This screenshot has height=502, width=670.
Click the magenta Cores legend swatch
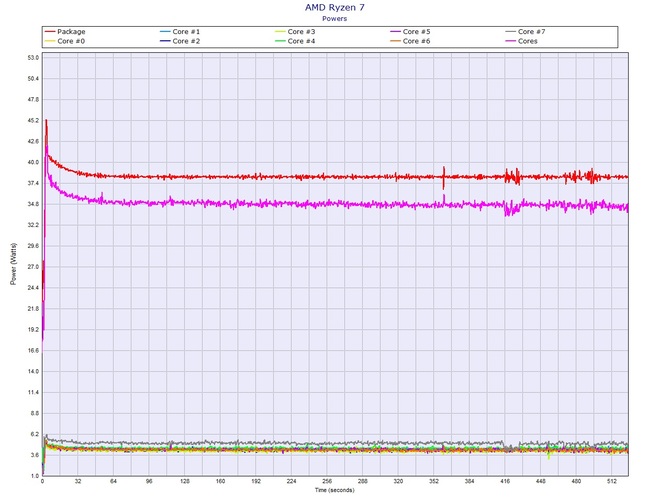(x=511, y=41)
